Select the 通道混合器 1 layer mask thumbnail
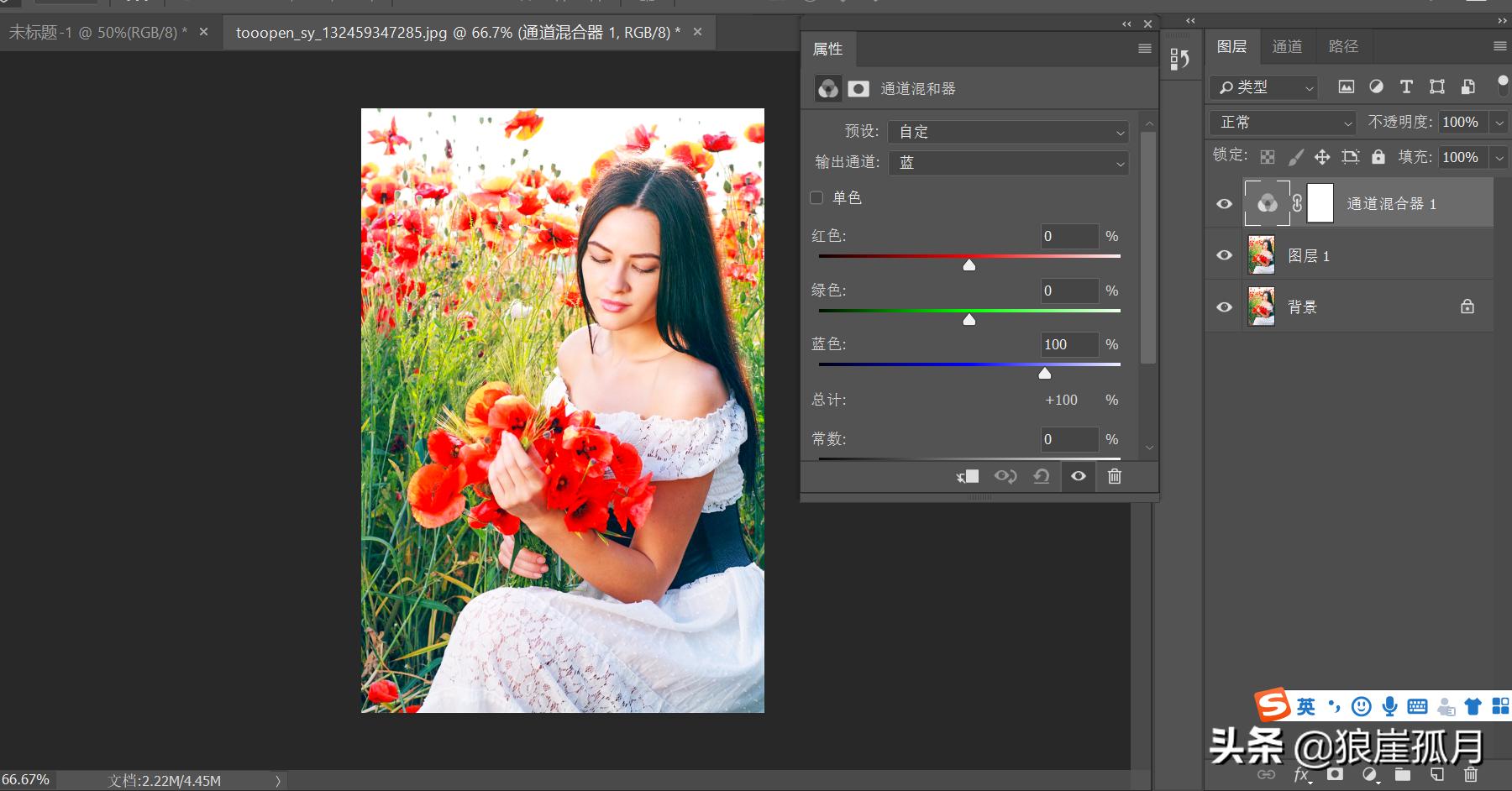The image size is (1512, 791). [x=1320, y=204]
